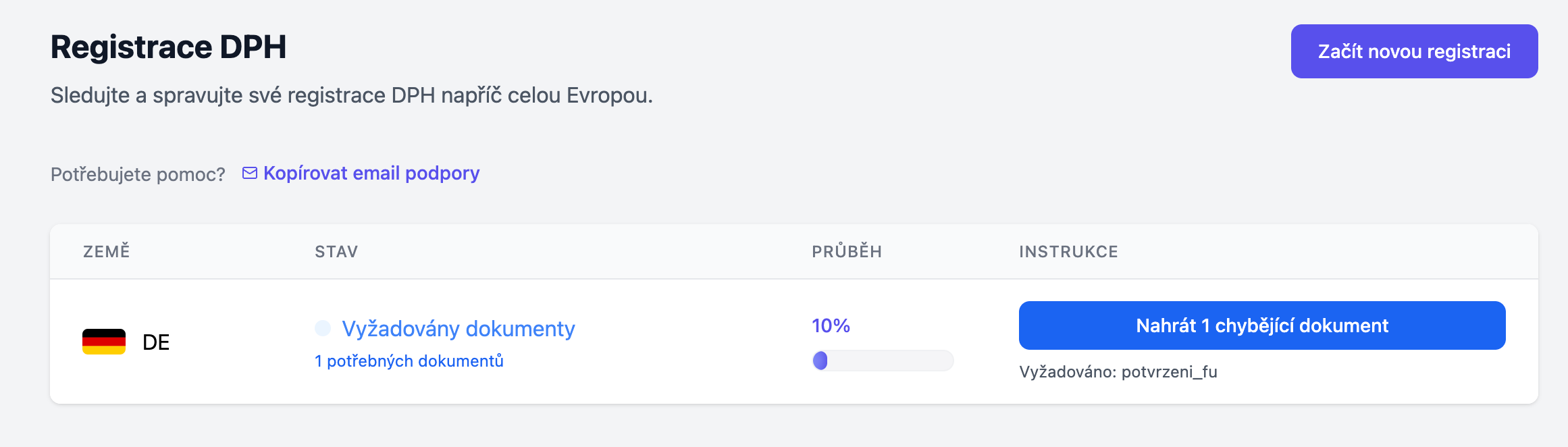Click the 10% progress label
Image resolution: width=1568 pixels, height=447 pixels.
click(x=831, y=325)
